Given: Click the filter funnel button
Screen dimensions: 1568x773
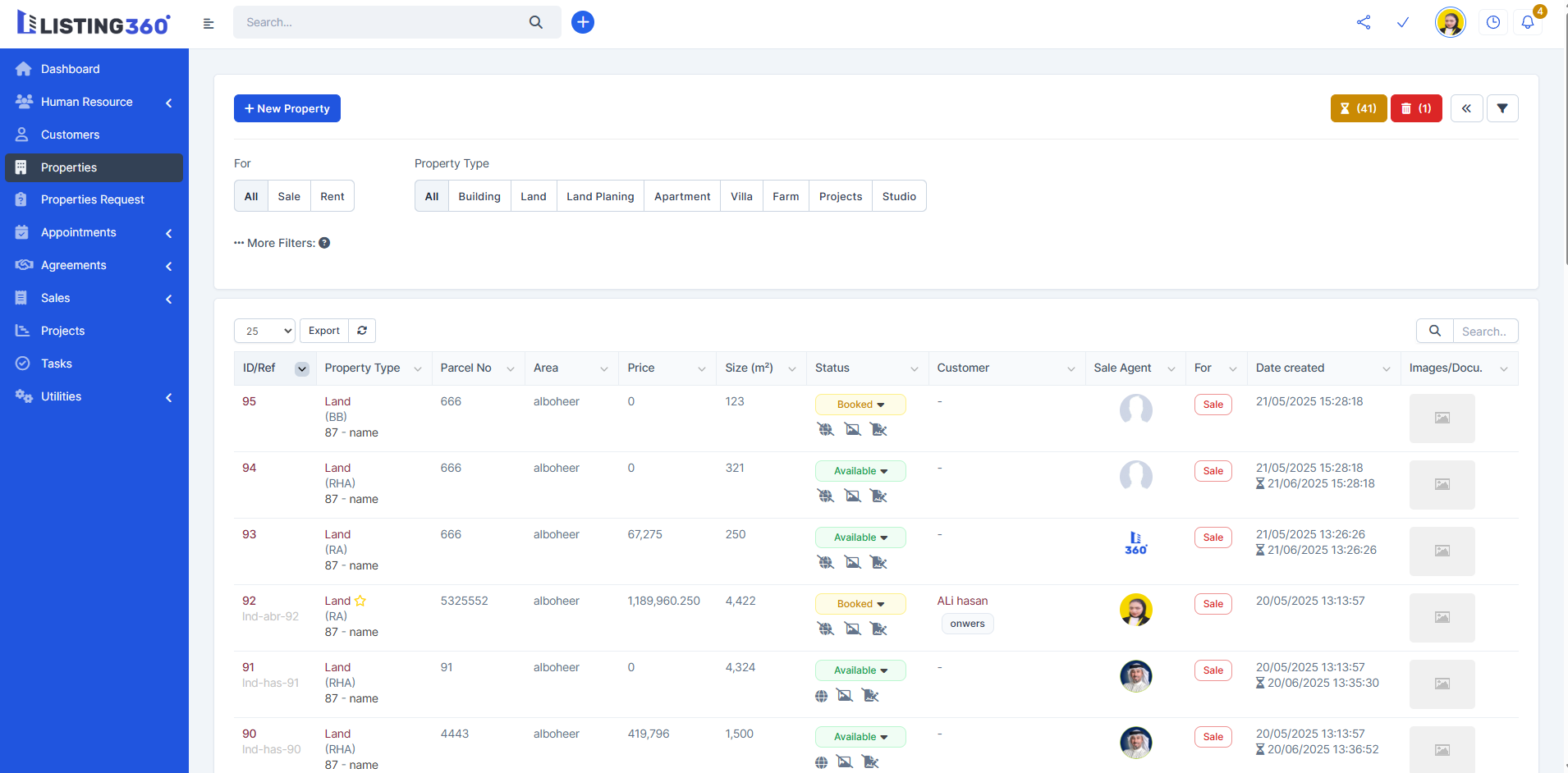Looking at the screenshot, I should pyautogui.click(x=1502, y=108).
